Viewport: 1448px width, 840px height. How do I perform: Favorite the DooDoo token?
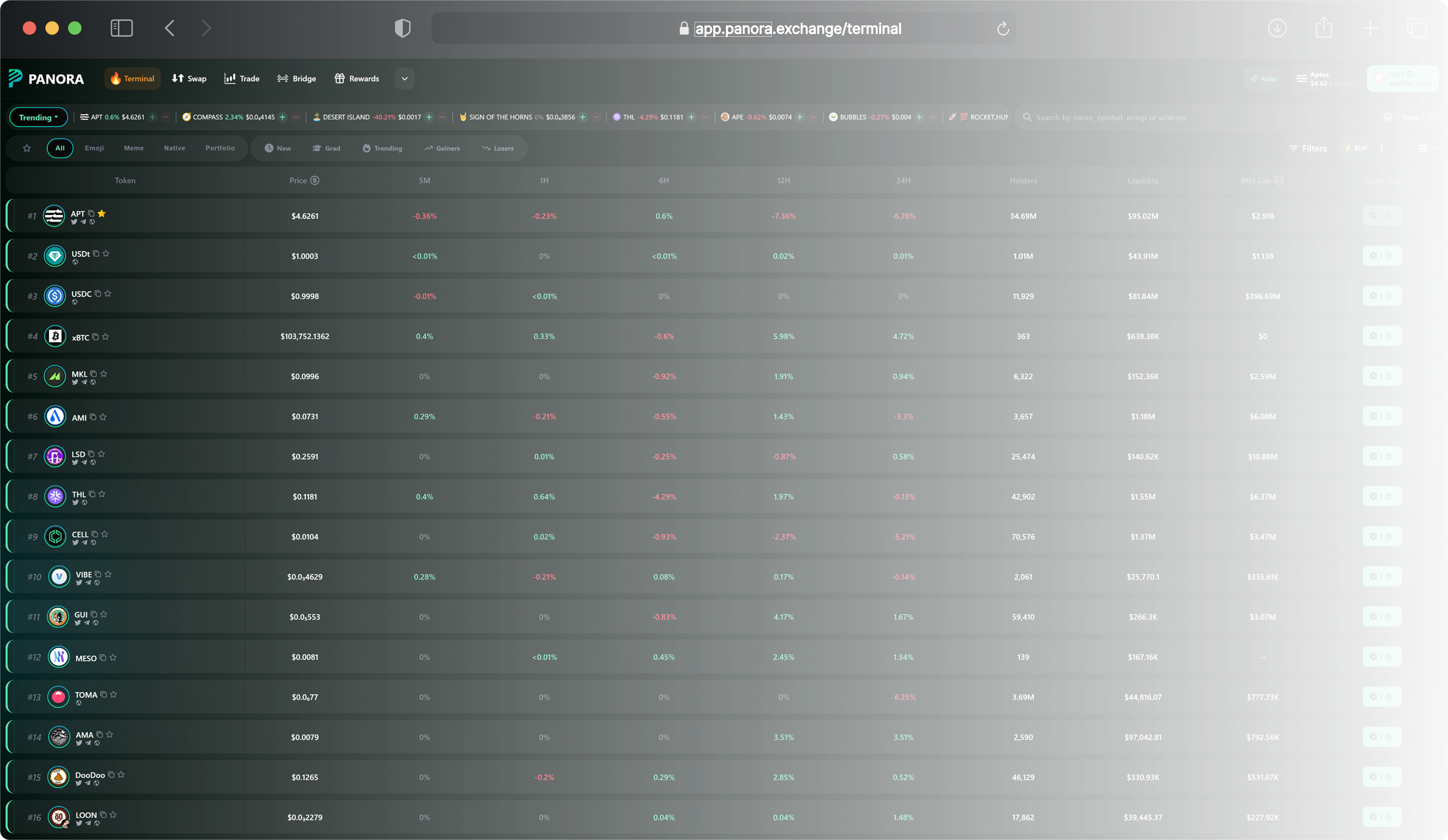click(121, 775)
